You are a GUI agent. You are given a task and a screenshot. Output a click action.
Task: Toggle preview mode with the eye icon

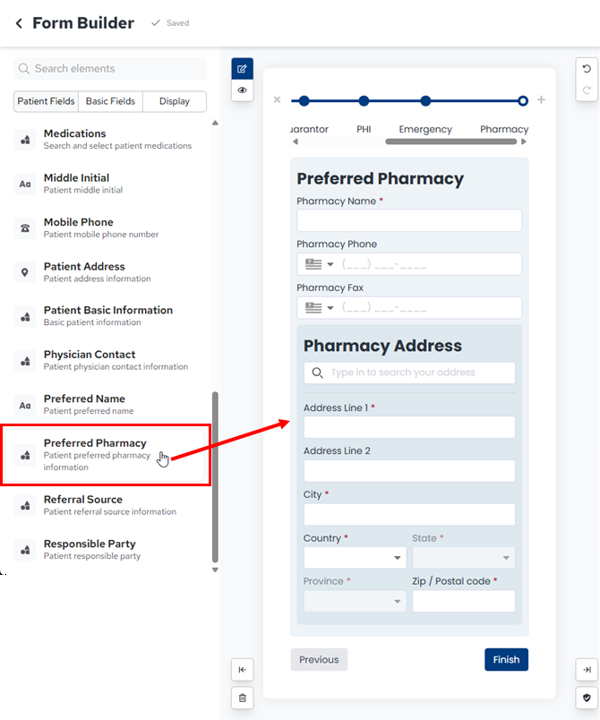point(242,90)
